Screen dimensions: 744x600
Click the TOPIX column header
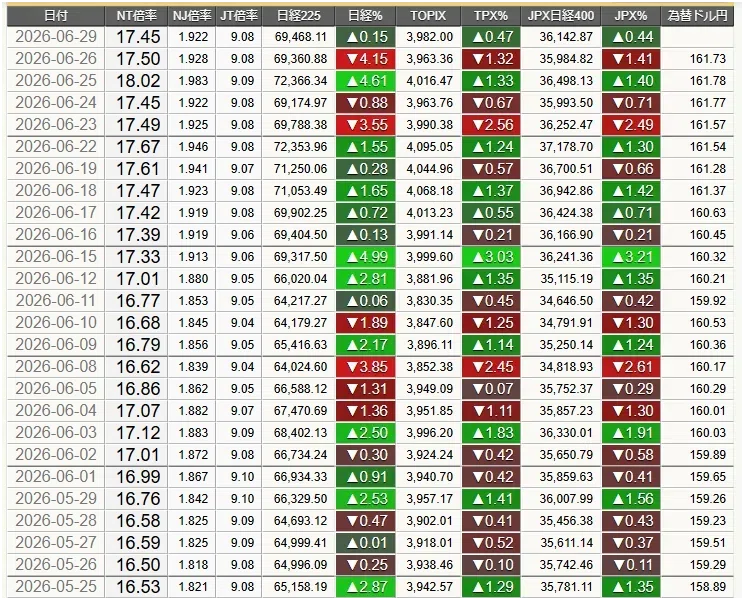428,16
